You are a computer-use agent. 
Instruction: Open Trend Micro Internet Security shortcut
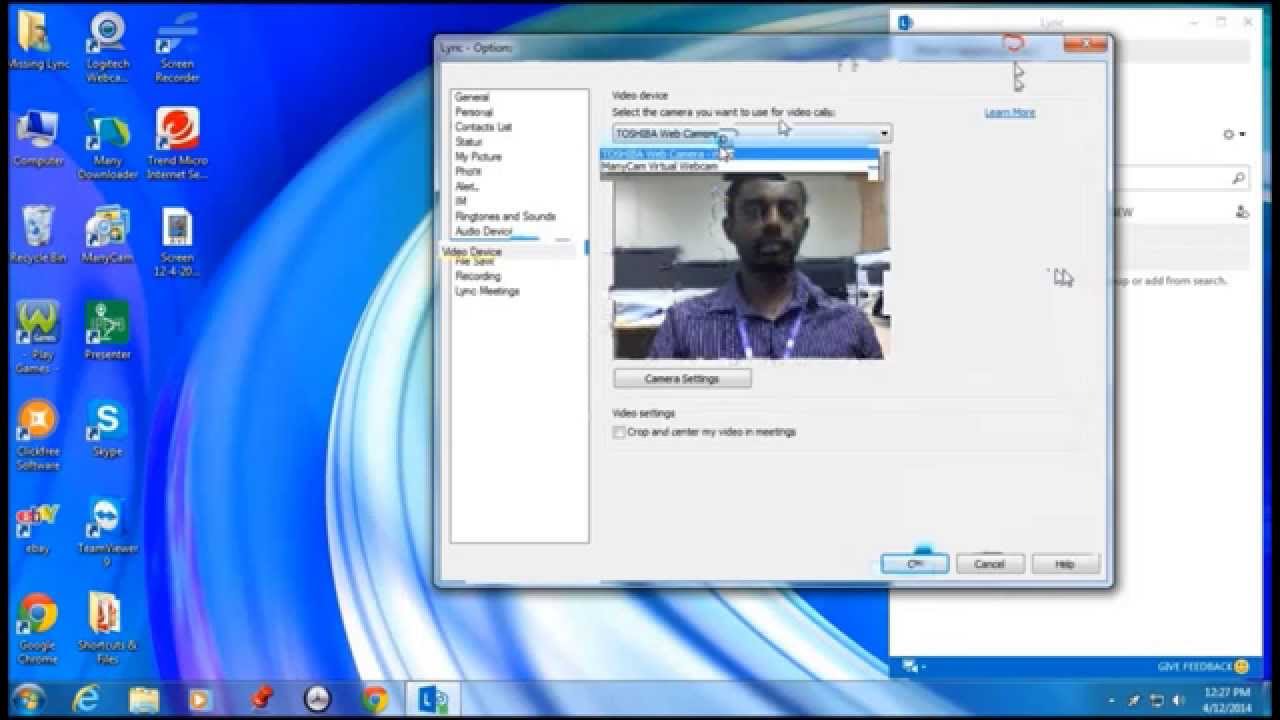[177, 146]
